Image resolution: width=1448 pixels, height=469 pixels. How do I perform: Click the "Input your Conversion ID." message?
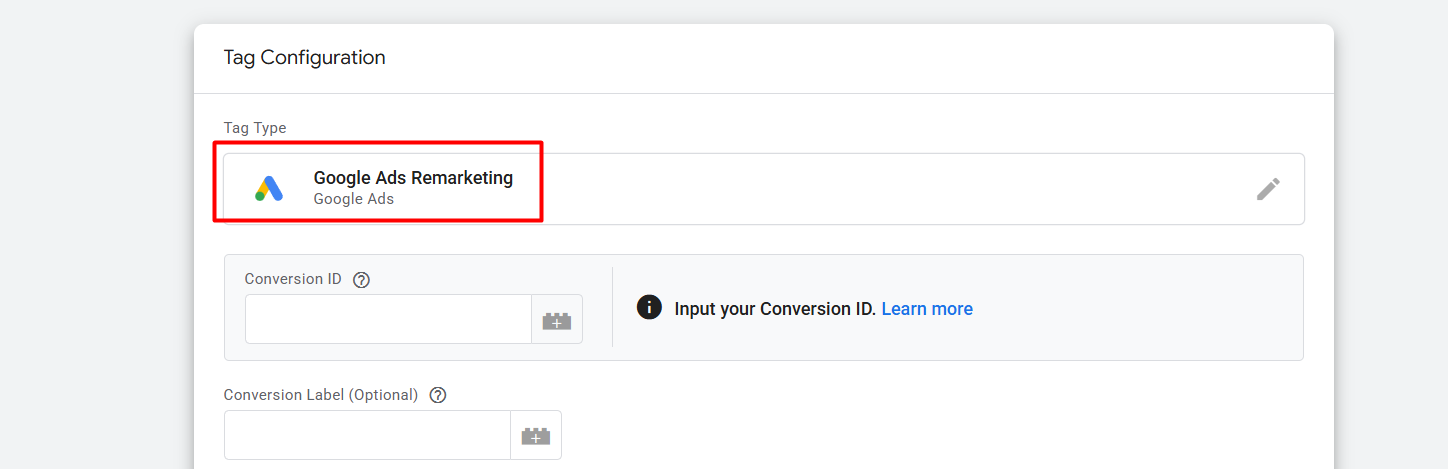[775, 309]
